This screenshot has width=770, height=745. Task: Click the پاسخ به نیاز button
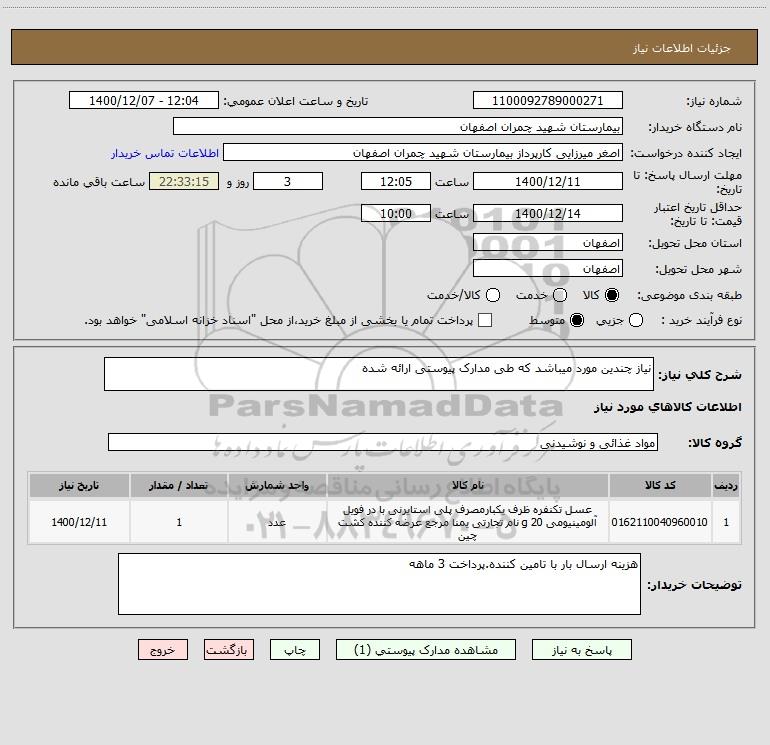pos(581,650)
